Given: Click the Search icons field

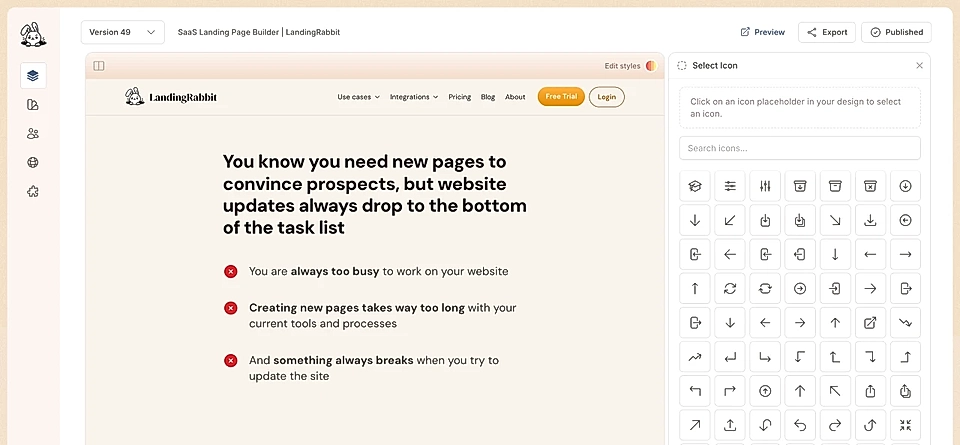Looking at the screenshot, I should tap(800, 148).
